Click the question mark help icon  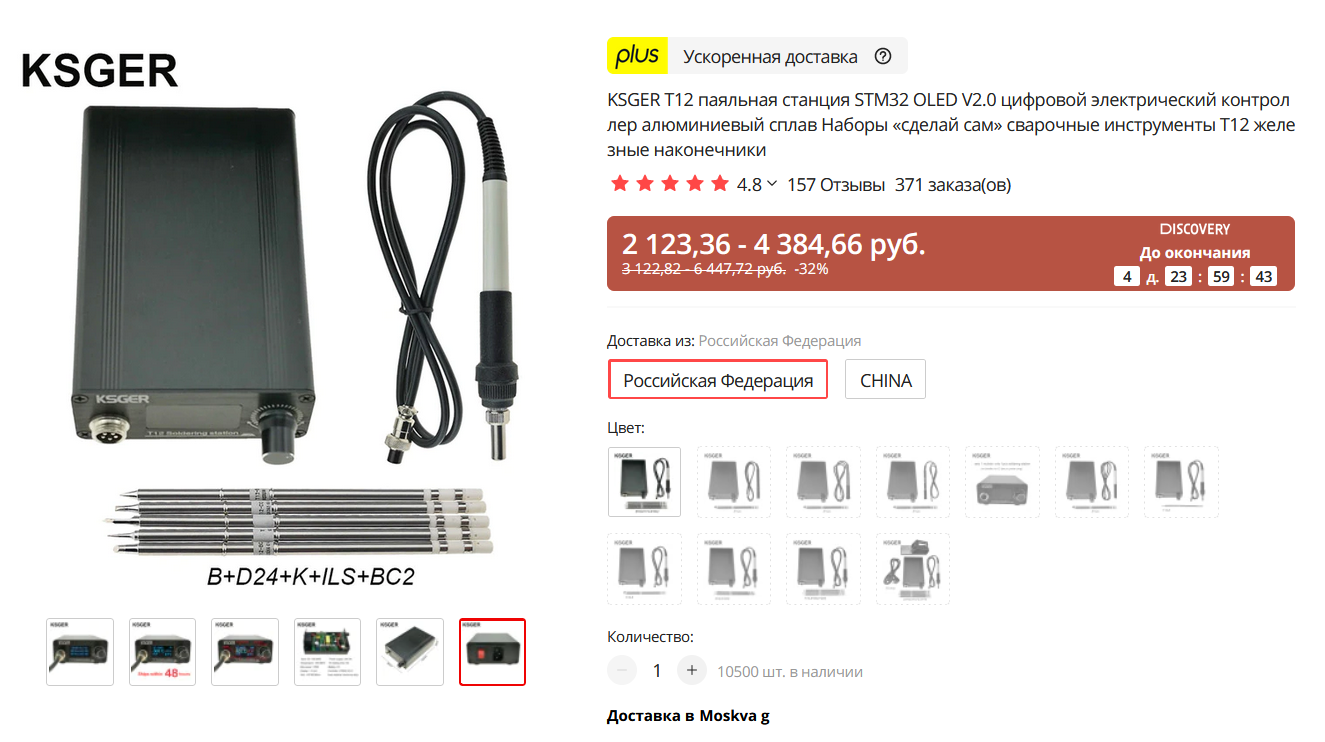click(x=882, y=56)
